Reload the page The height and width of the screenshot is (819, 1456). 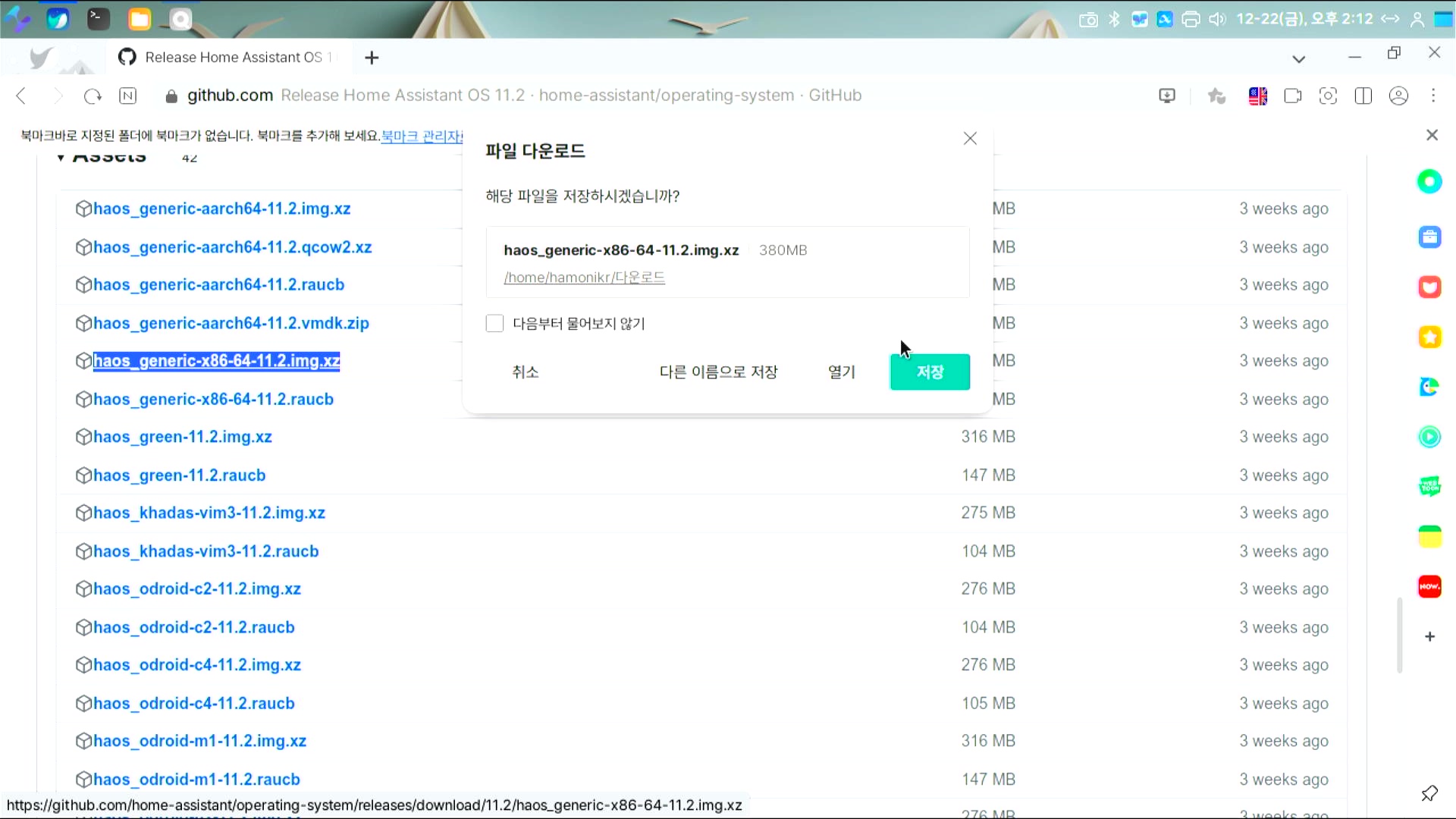(93, 96)
